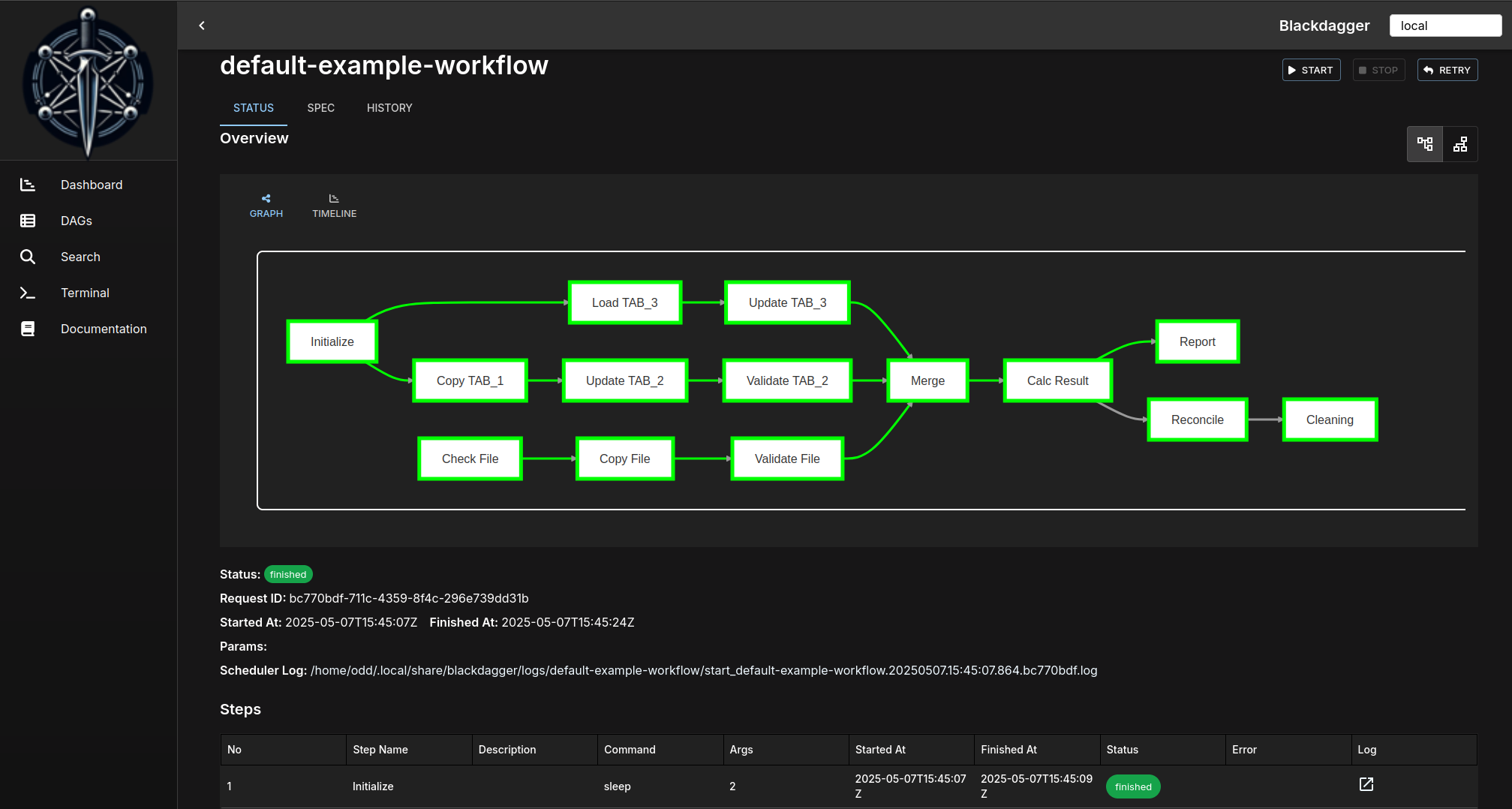Image resolution: width=1512 pixels, height=809 pixels.
Task: Select the GRAPH view tab
Action: point(266,206)
